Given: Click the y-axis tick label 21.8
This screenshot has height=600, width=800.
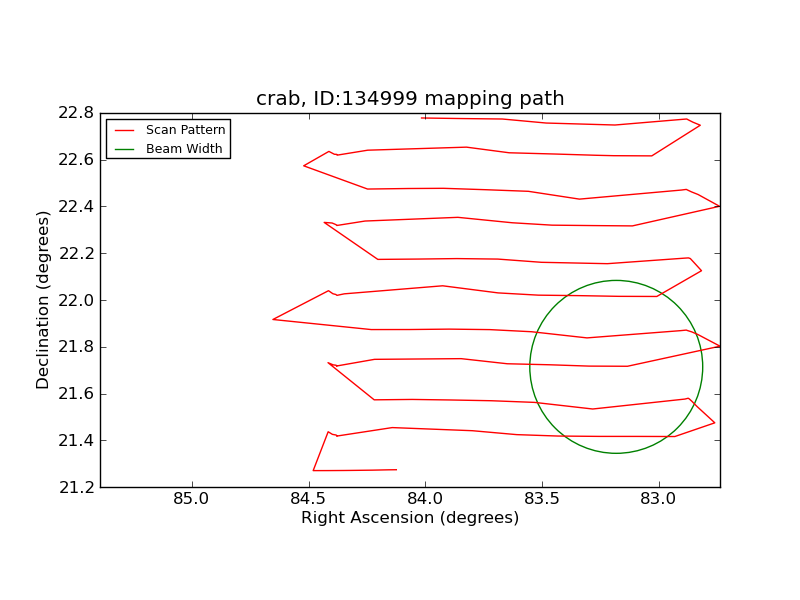Looking at the screenshot, I should click(76, 347).
